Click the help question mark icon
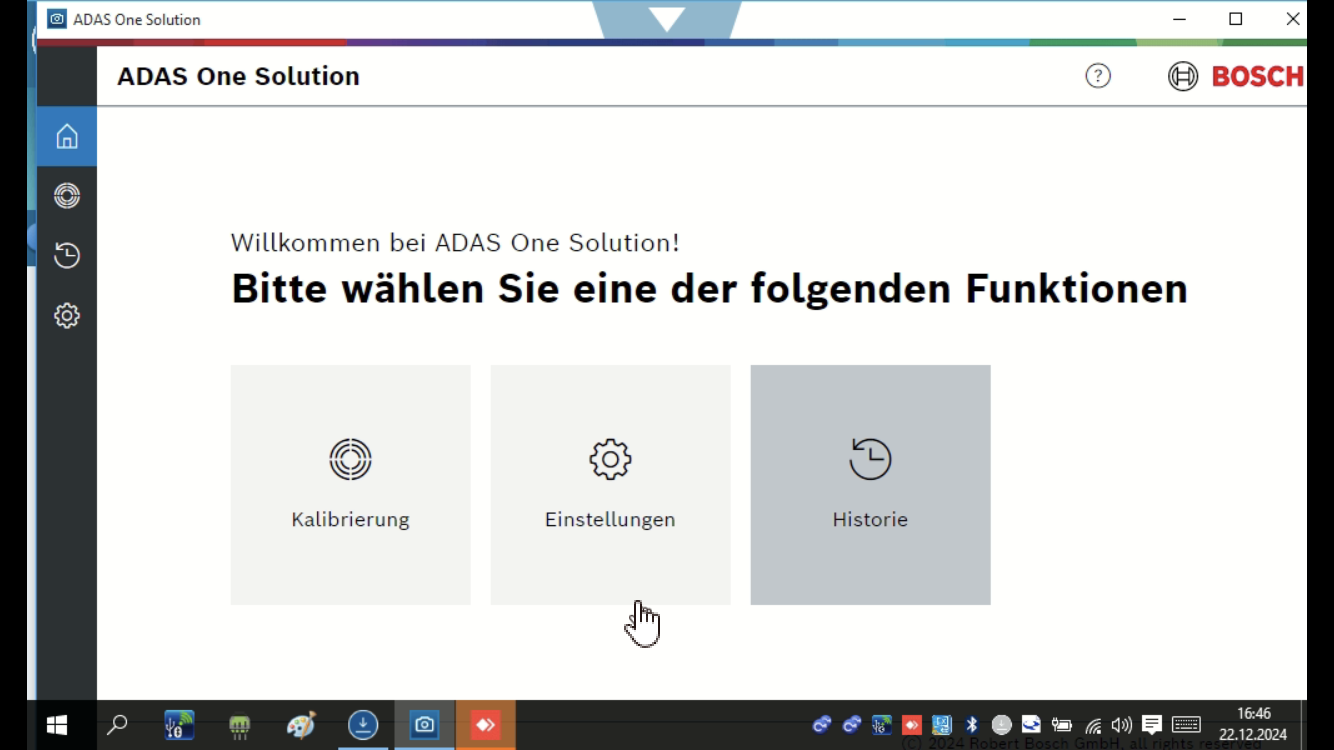The height and width of the screenshot is (750, 1334). (x=1098, y=76)
